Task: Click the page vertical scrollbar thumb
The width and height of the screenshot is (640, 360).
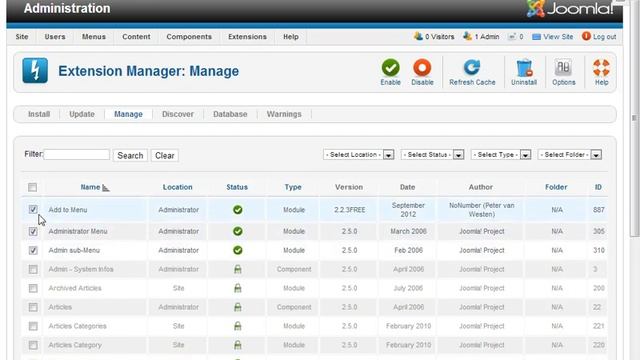Action: click(635, 118)
